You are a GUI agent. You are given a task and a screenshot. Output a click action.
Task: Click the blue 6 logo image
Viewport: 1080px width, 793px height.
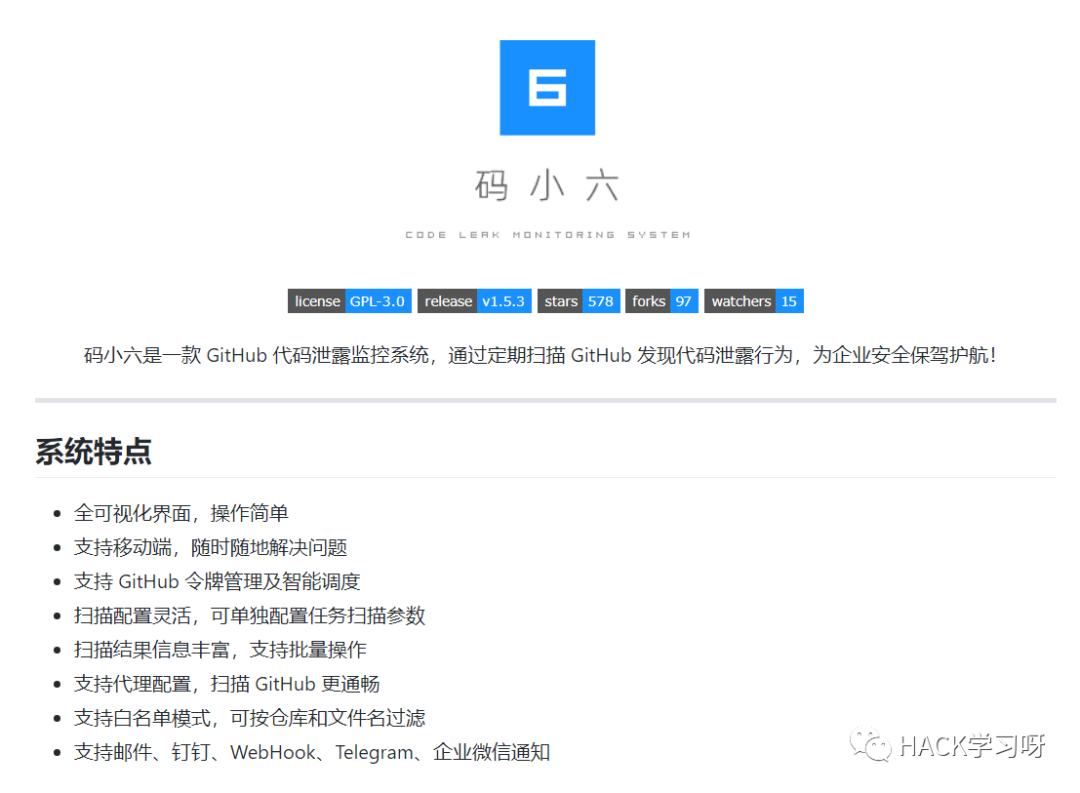(x=547, y=87)
